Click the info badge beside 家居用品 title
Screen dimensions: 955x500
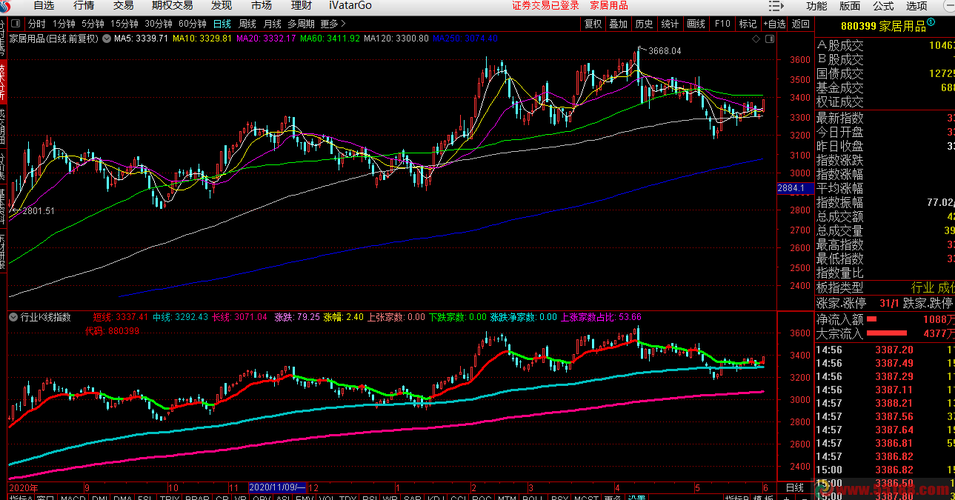tap(105, 39)
